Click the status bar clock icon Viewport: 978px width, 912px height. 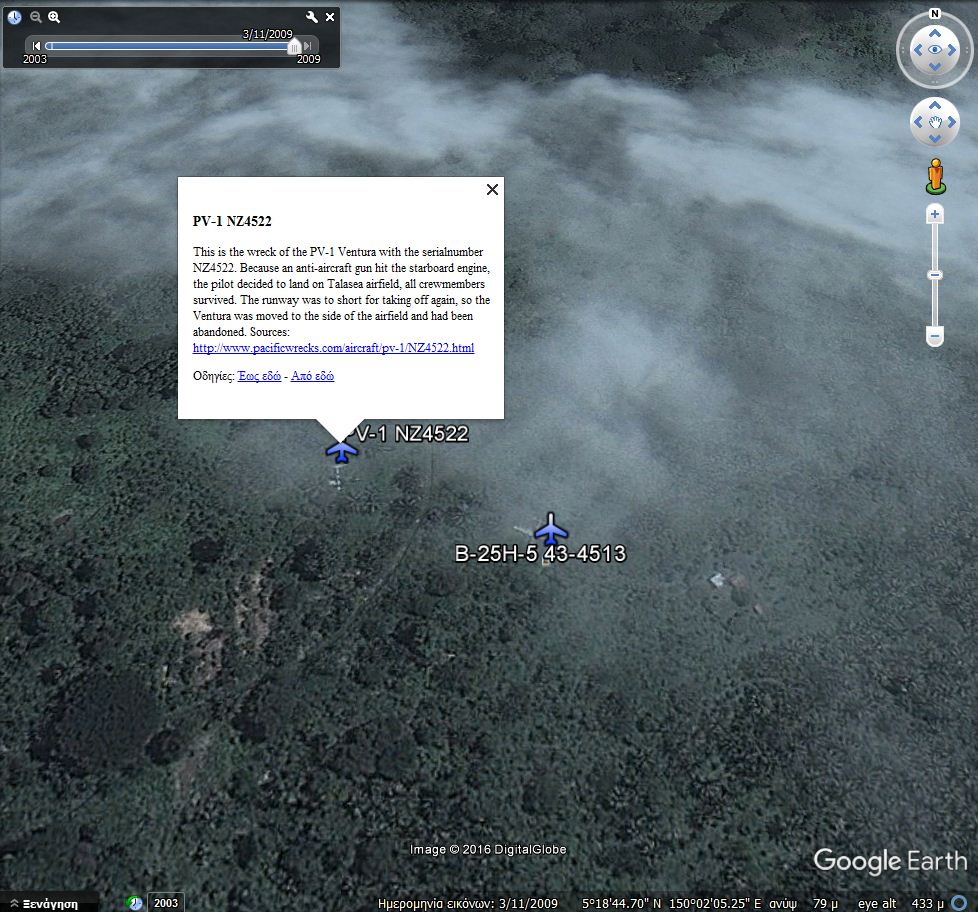click(x=134, y=903)
